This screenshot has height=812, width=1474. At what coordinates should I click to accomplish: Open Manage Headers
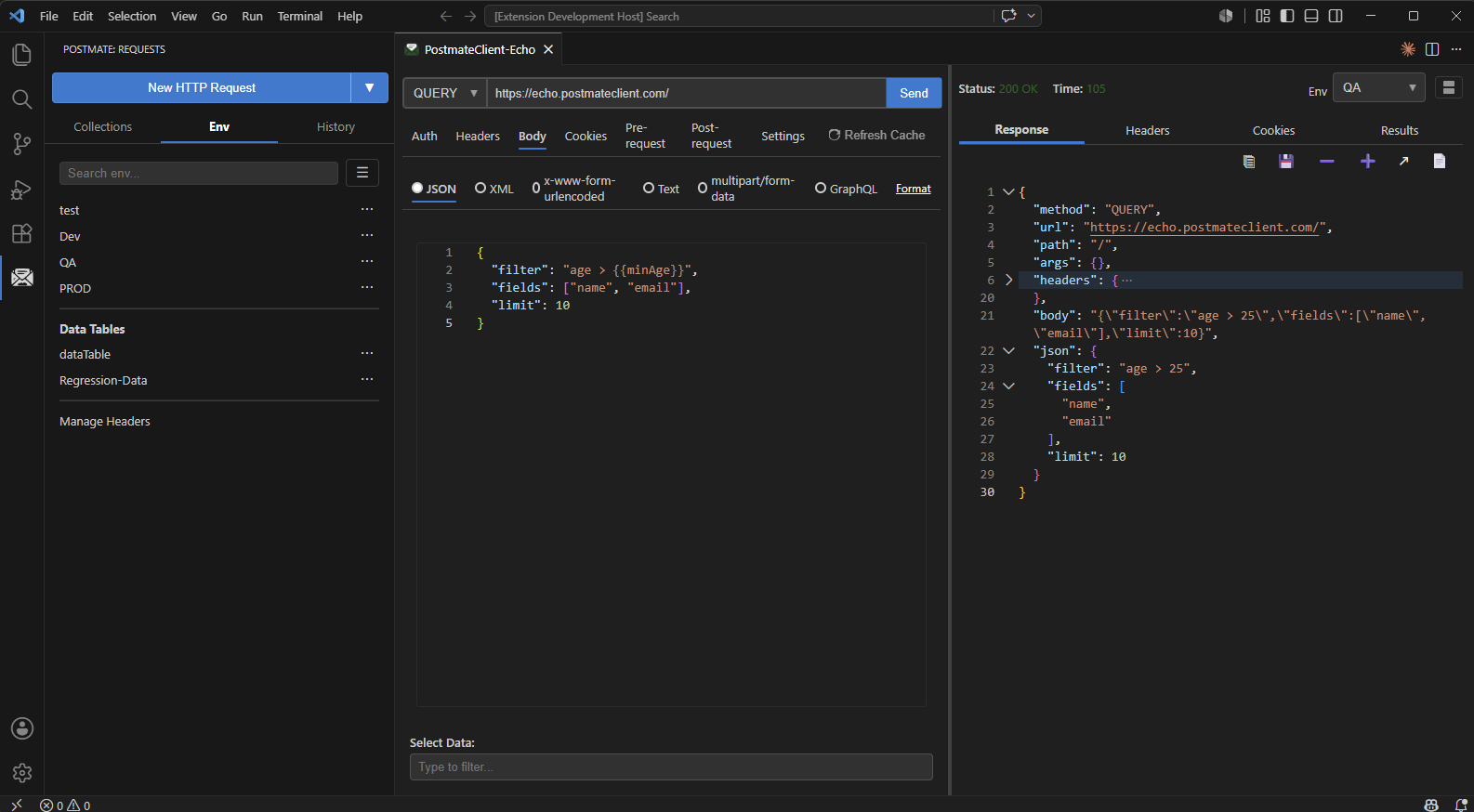coord(105,422)
